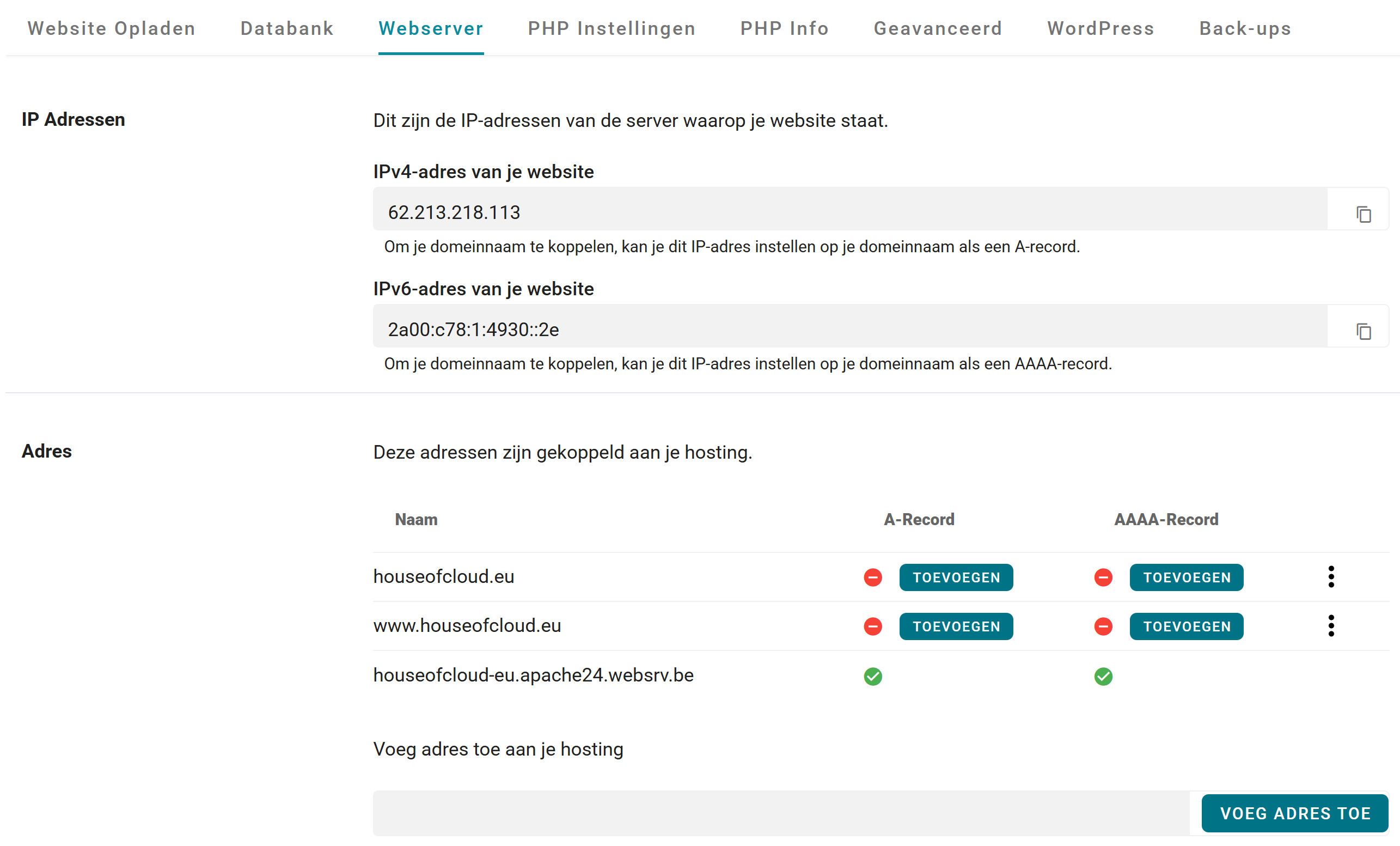Image resolution: width=1400 pixels, height=846 pixels.
Task: Copy the IPv6 address to clipboard
Action: 1363,331
